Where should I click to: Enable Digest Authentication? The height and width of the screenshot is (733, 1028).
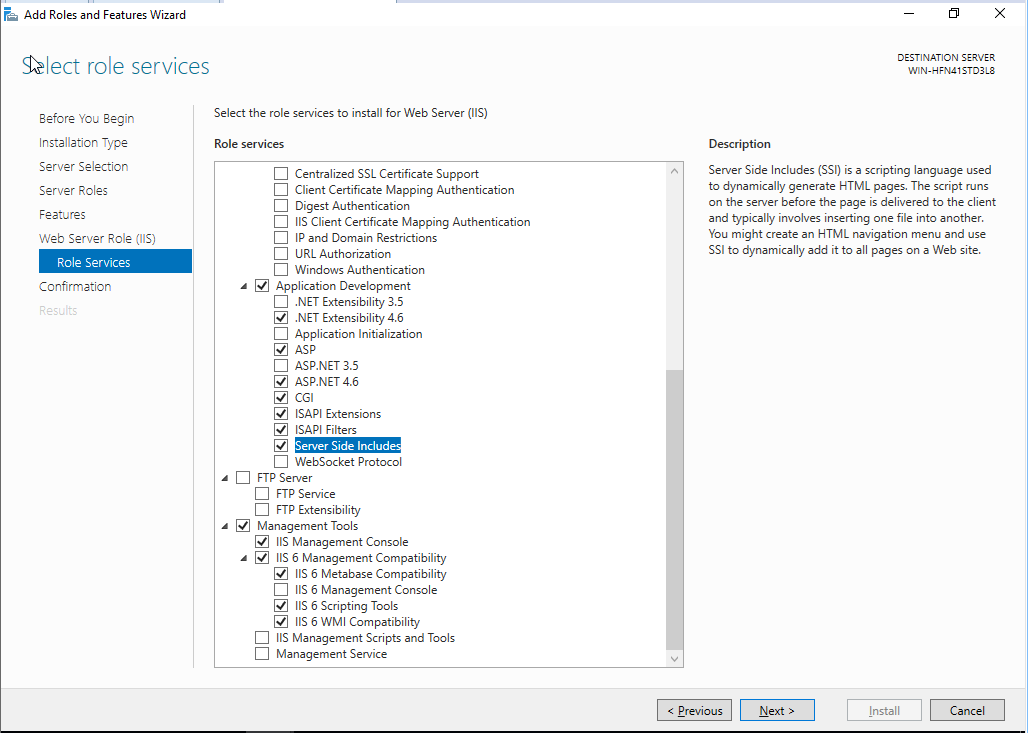[x=281, y=205]
